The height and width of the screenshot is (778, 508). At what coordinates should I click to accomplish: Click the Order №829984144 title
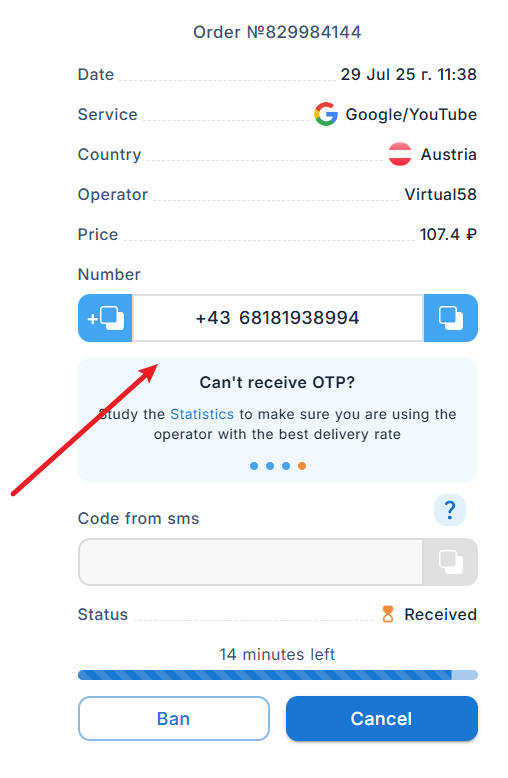[x=277, y=32]
